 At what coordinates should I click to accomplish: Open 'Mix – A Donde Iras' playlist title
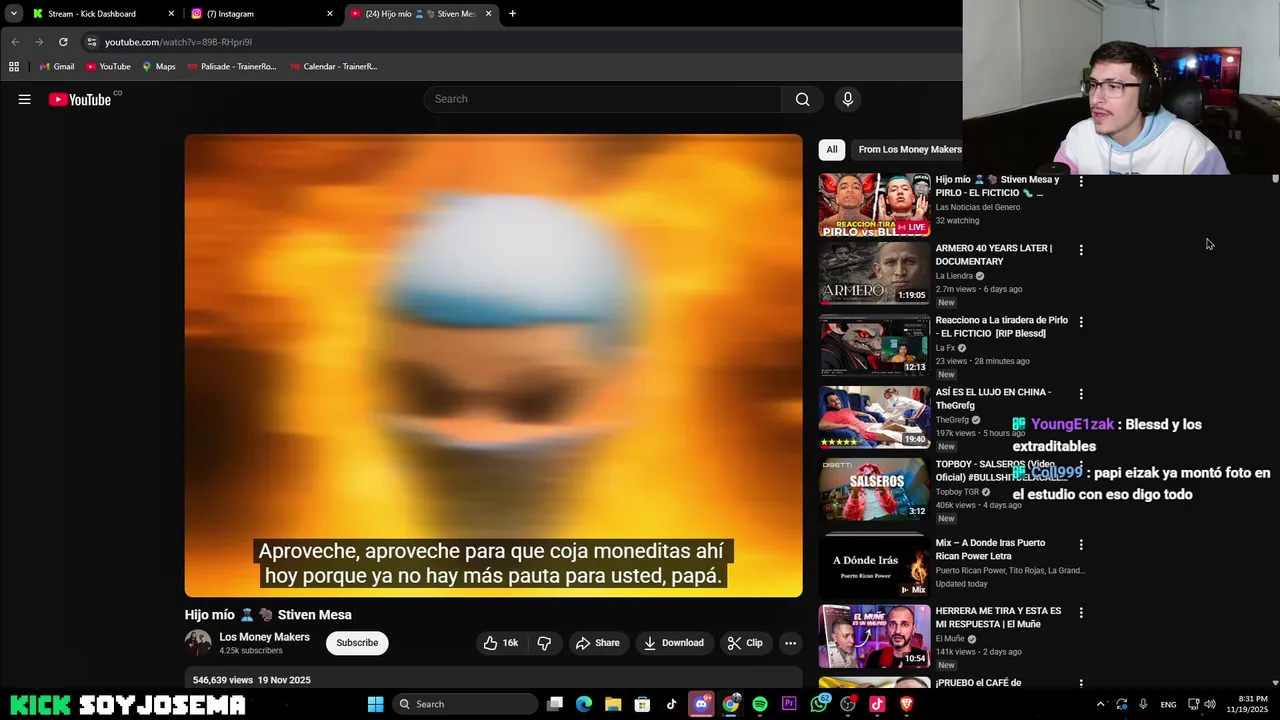(990, 549)
